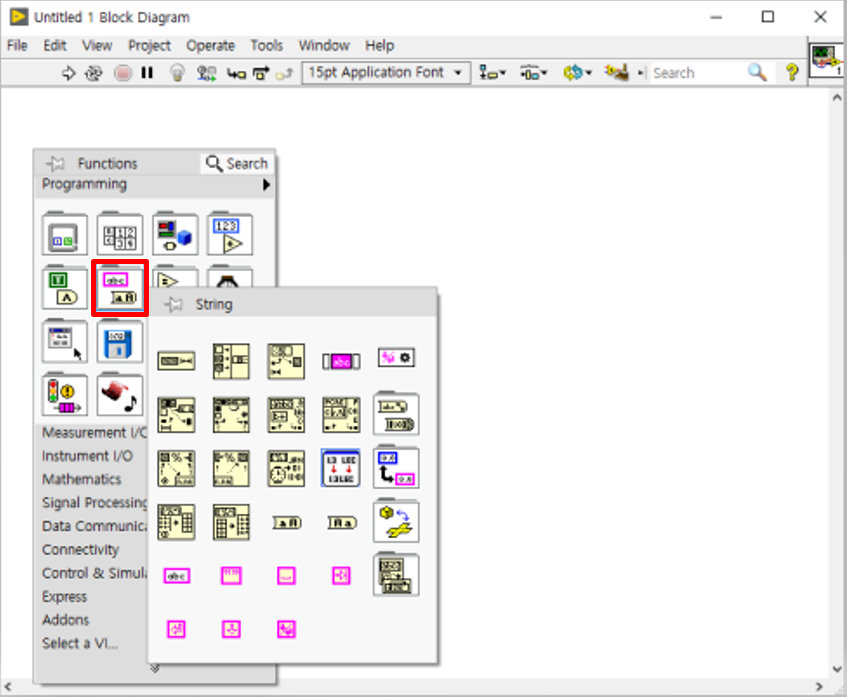Open the Cluster, Class & Variant subpalette

point(175,234)
